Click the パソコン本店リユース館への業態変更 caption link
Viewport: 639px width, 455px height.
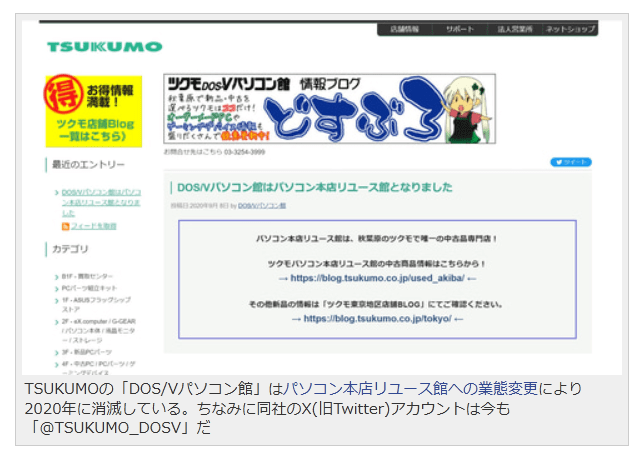412,388
